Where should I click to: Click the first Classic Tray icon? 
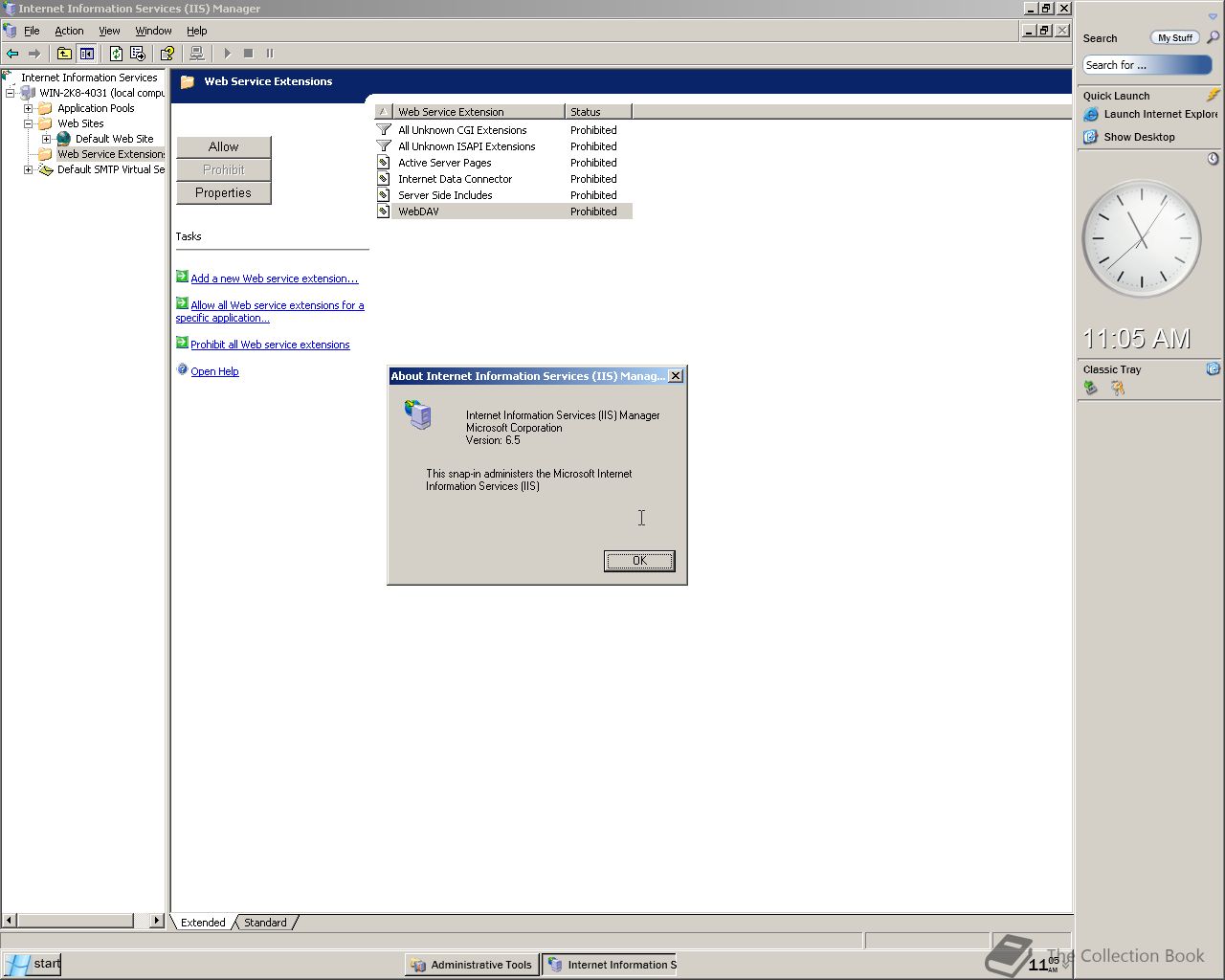coord(1091,388)
